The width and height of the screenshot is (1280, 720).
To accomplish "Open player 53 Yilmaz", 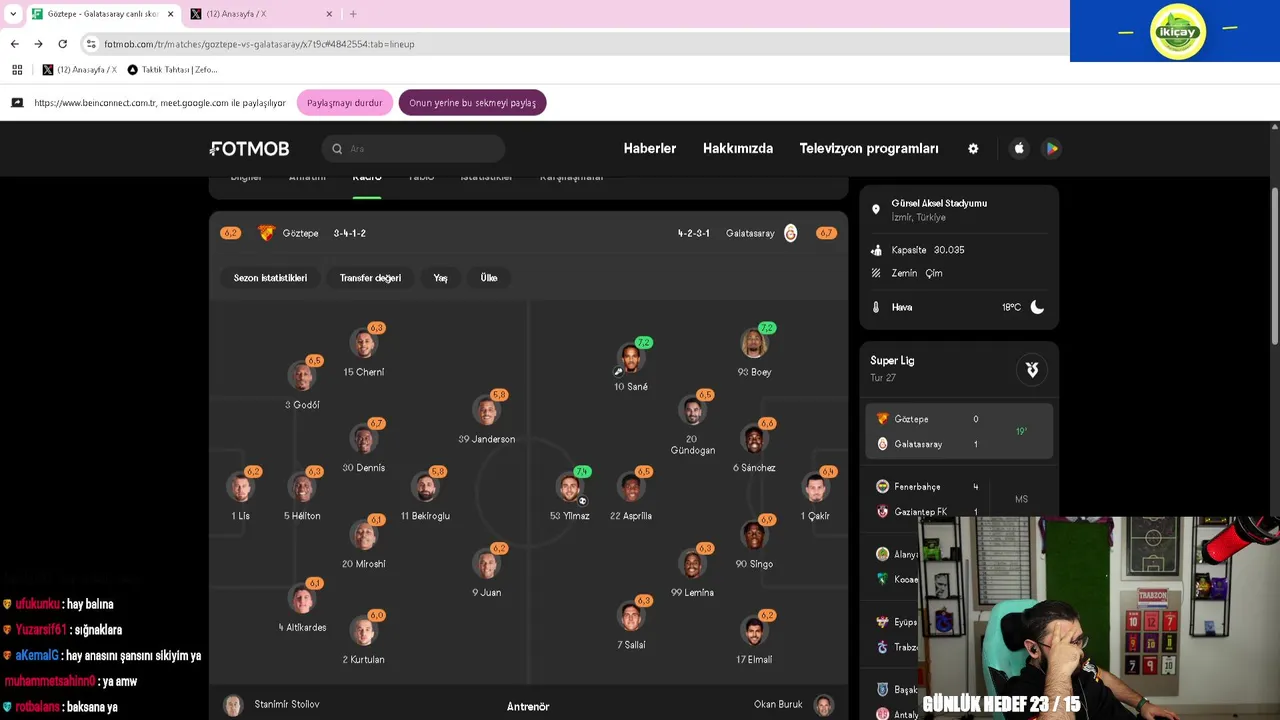I will (x=570, y=494).
